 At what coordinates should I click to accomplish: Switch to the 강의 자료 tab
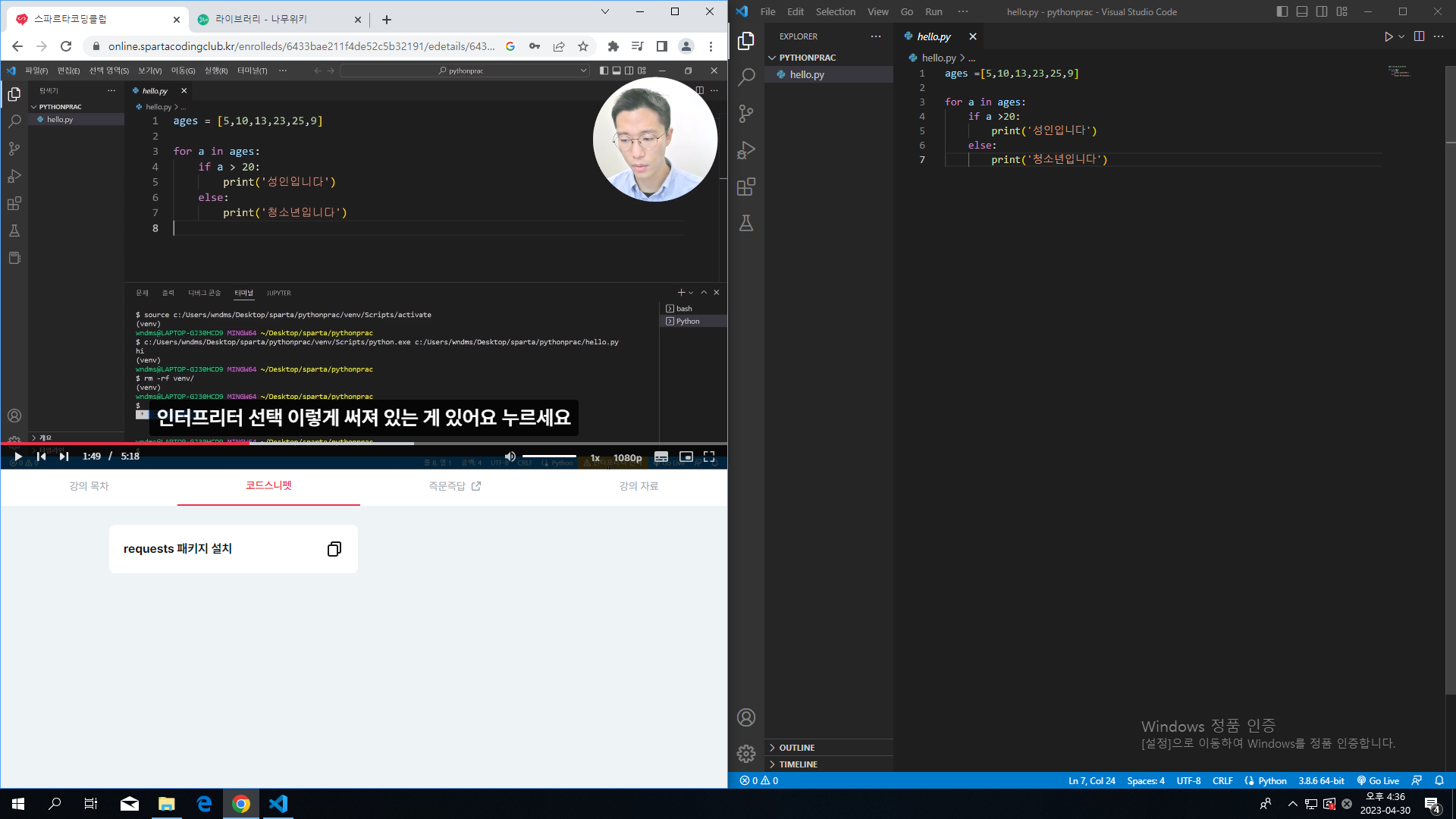tap(639, 486)
